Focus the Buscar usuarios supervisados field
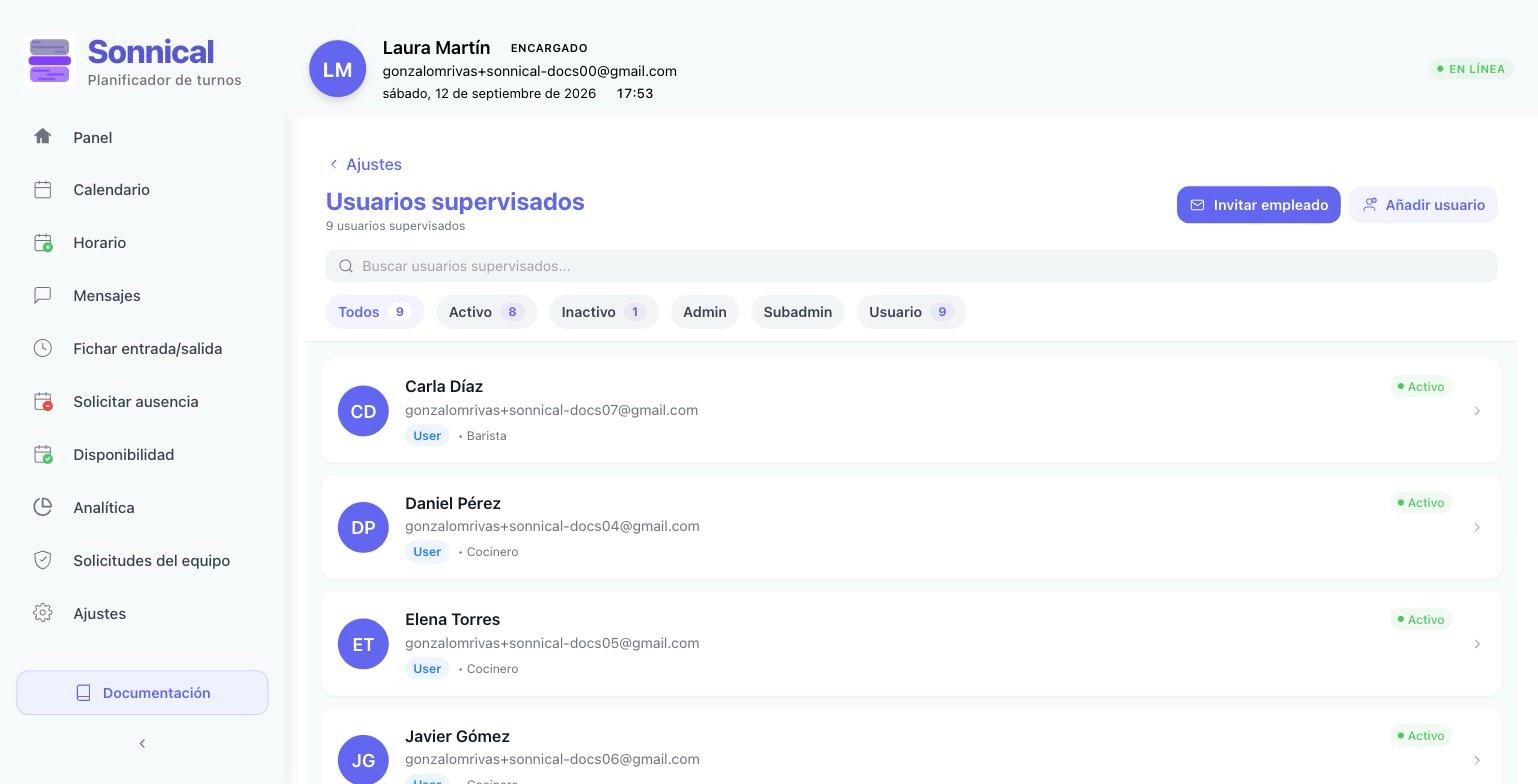The image size is (1538, 784). 911,266
